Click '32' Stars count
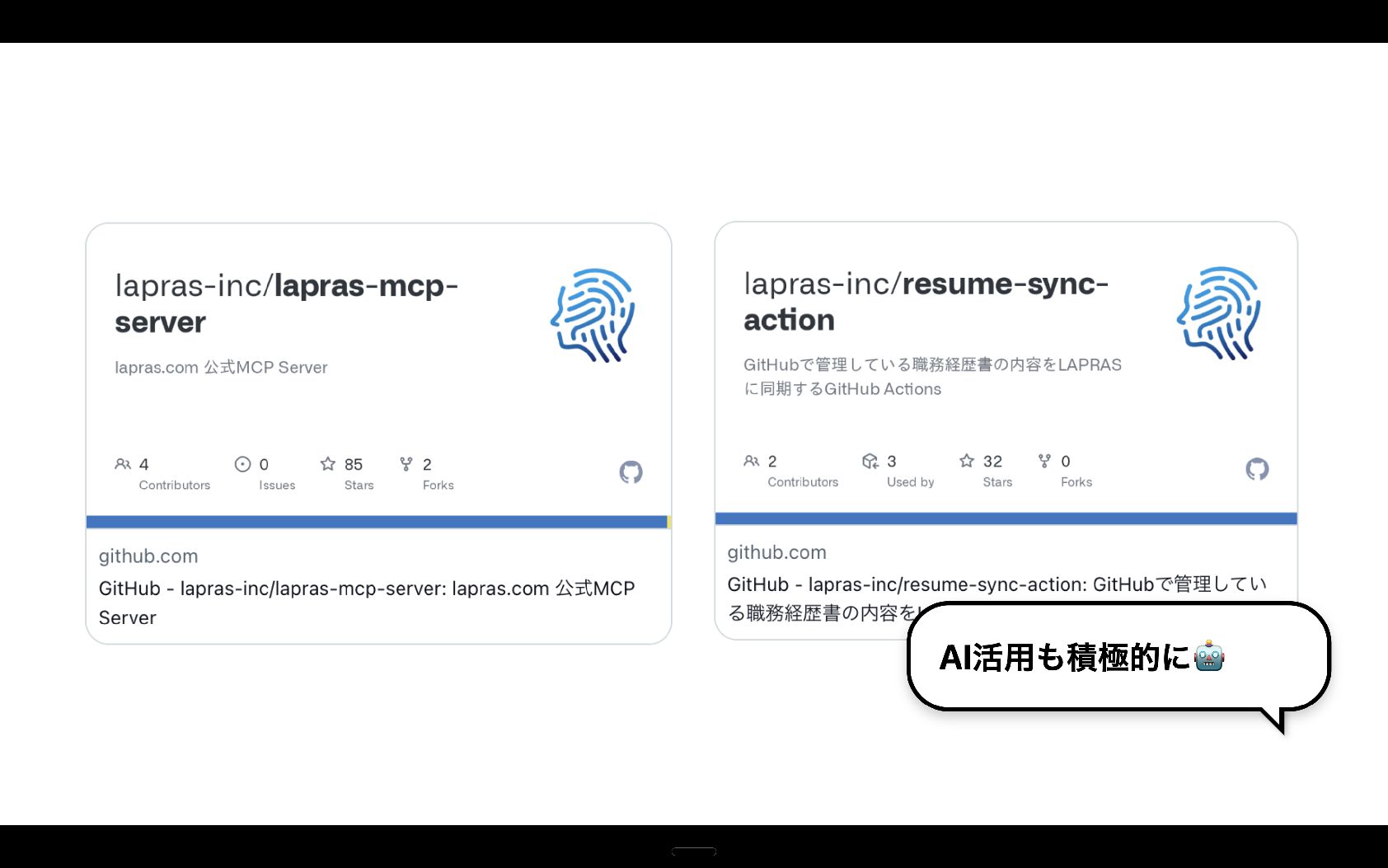Screen dimensions: 1388x868 992,461
